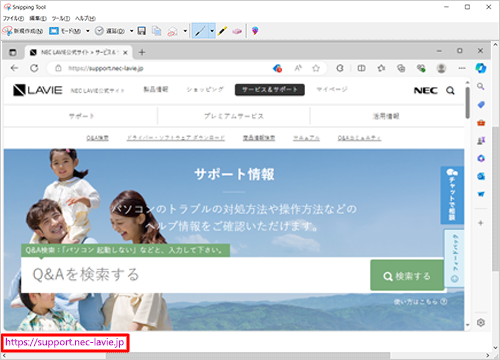Select the サポート tab

click(x=81, y=116)
